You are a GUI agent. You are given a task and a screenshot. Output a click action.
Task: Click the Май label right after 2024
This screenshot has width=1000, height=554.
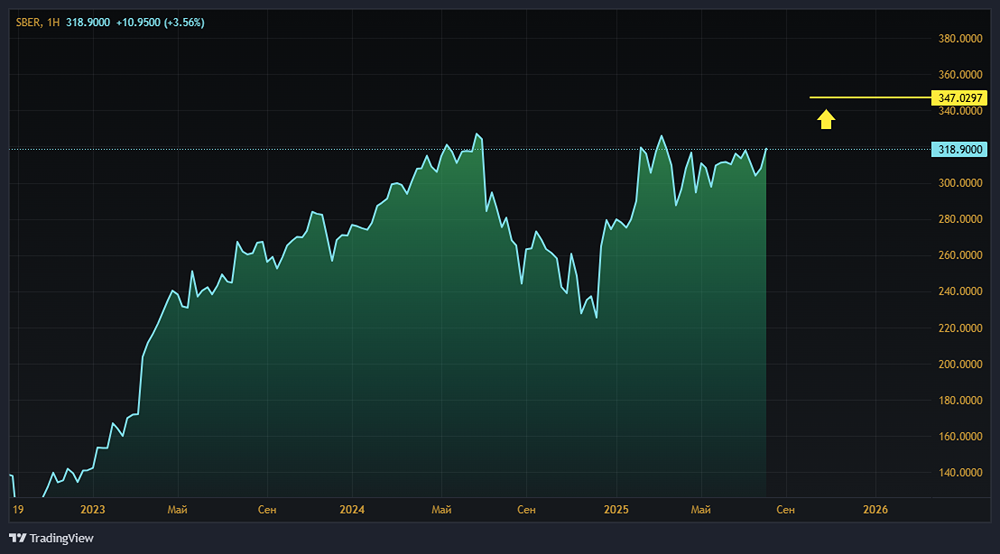pyautogui.click(x=441, y=509)
